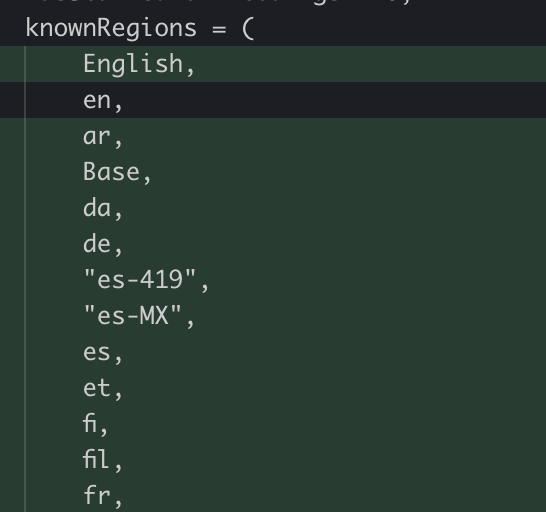
Task: Select the da region code
Action: 97,208
